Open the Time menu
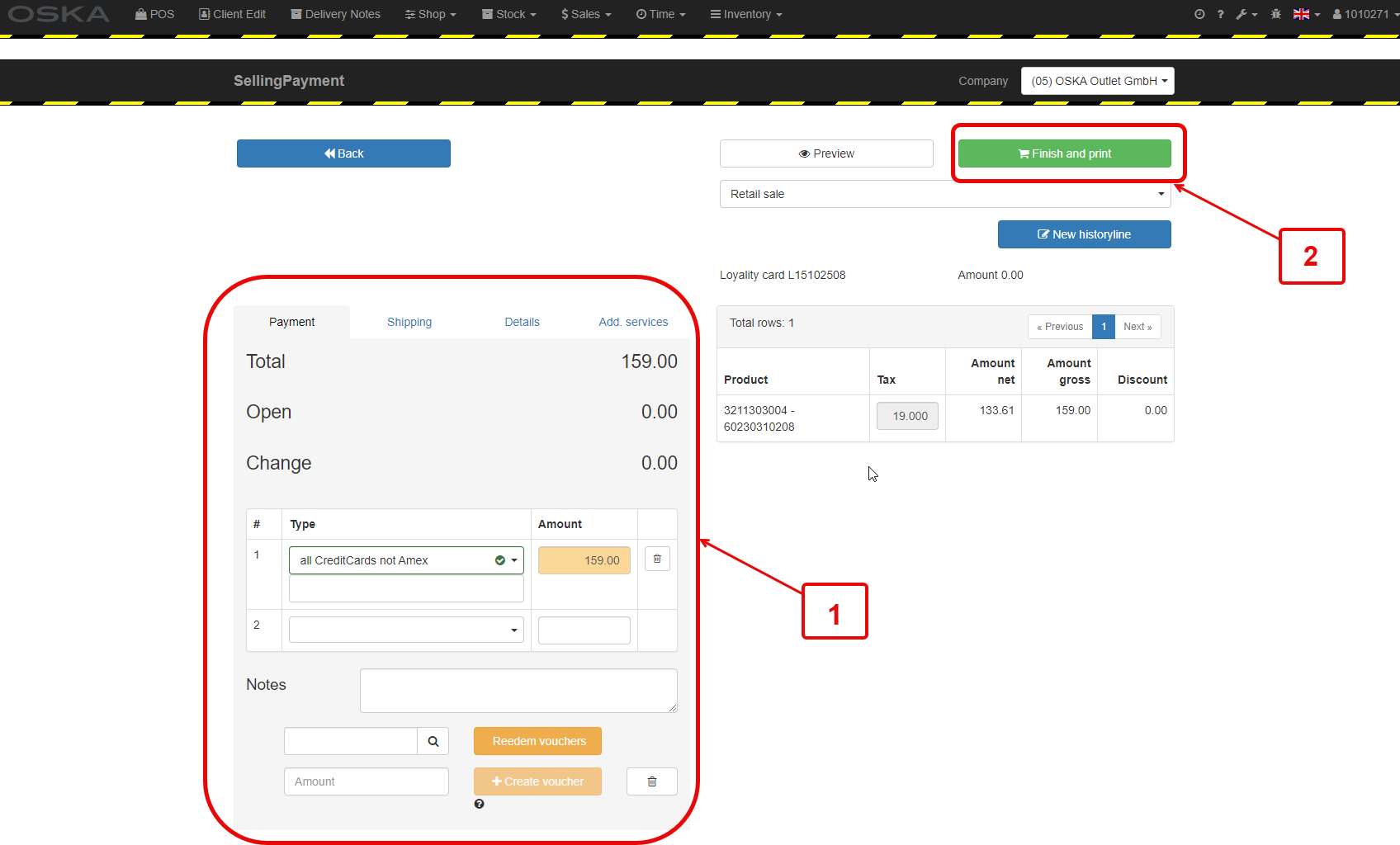Viewport: 1400px width, 845px height. coord(661,14)
